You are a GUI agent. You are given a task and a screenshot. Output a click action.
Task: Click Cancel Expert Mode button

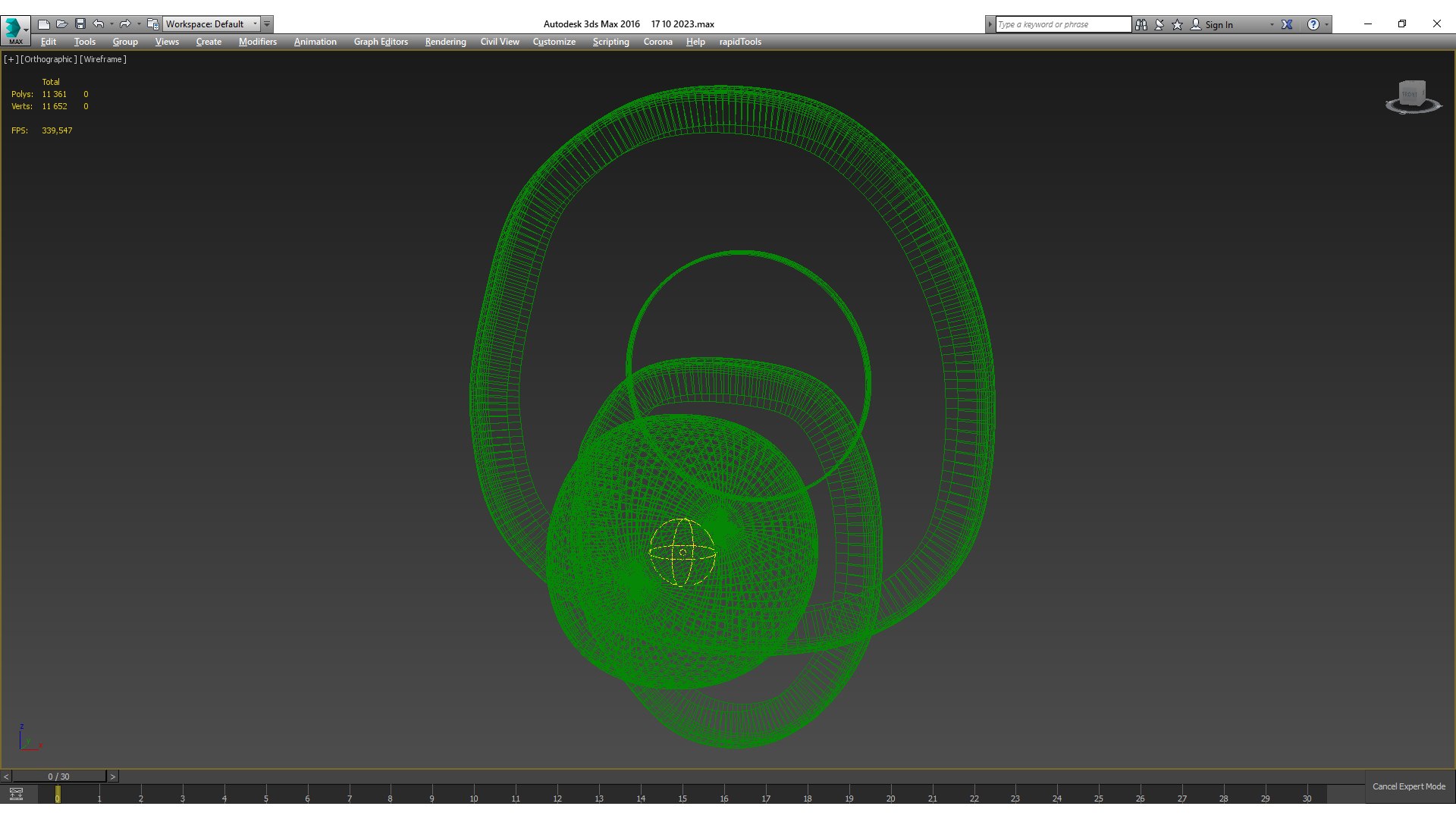coord(1408,786)
